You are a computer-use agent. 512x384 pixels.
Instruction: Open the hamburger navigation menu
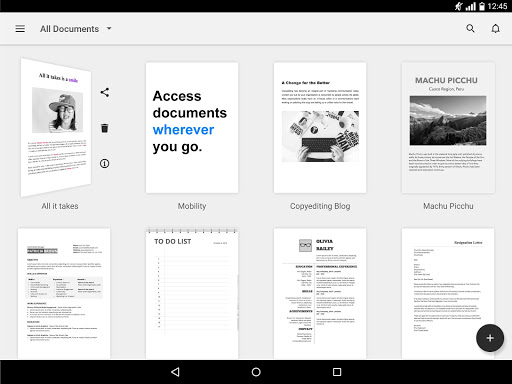click(20, 29)
